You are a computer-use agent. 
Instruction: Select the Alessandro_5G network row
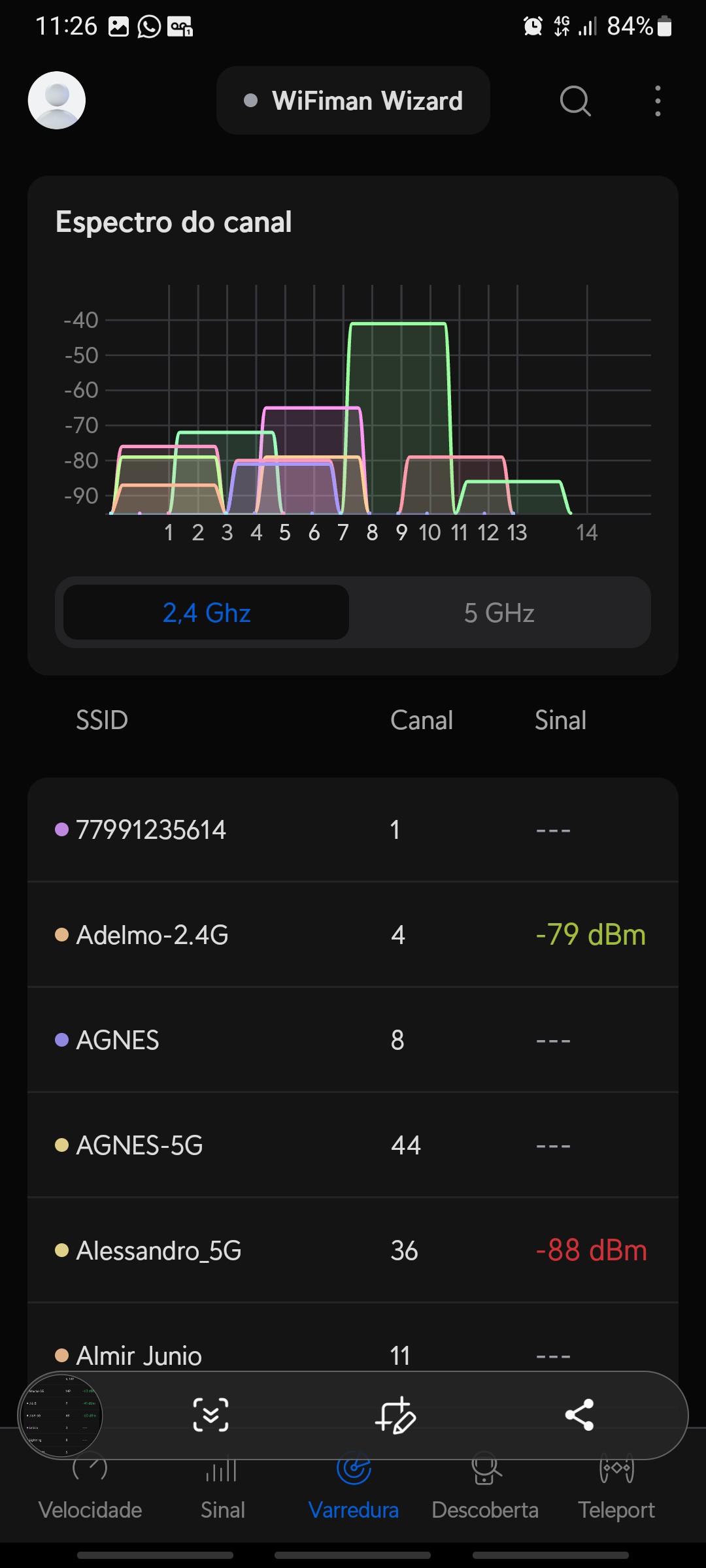(x=353, y=1250)
